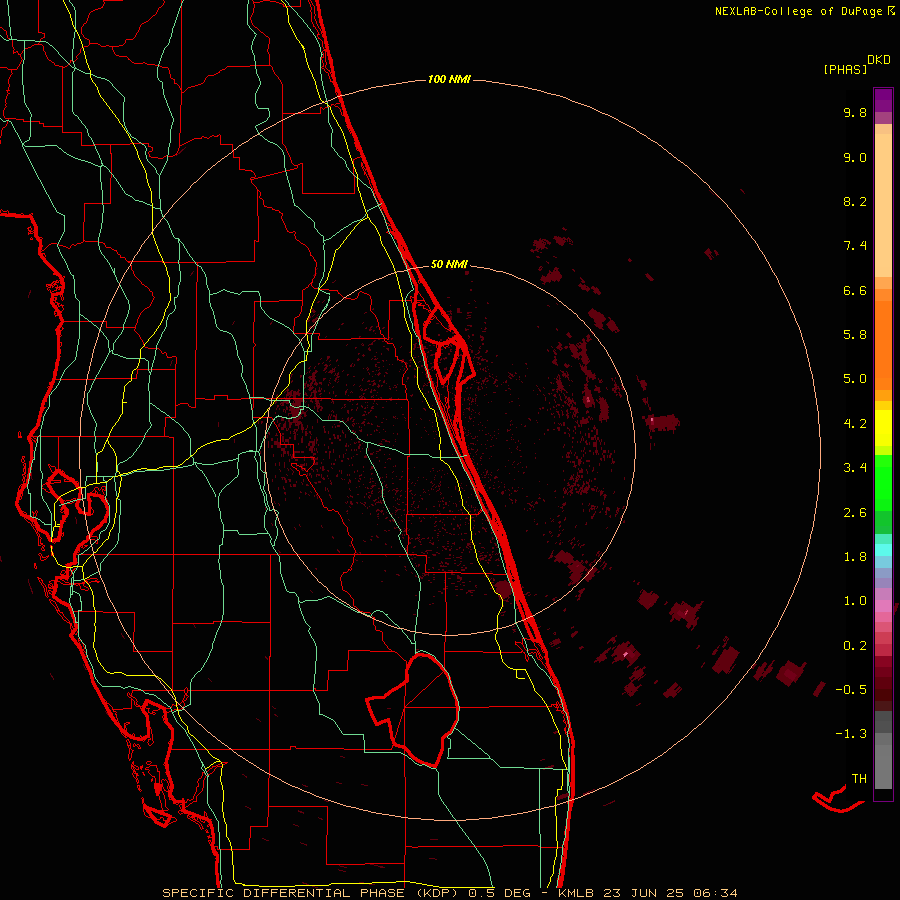Click the '9.0' value on the color scale

click(x=855, y=157)
